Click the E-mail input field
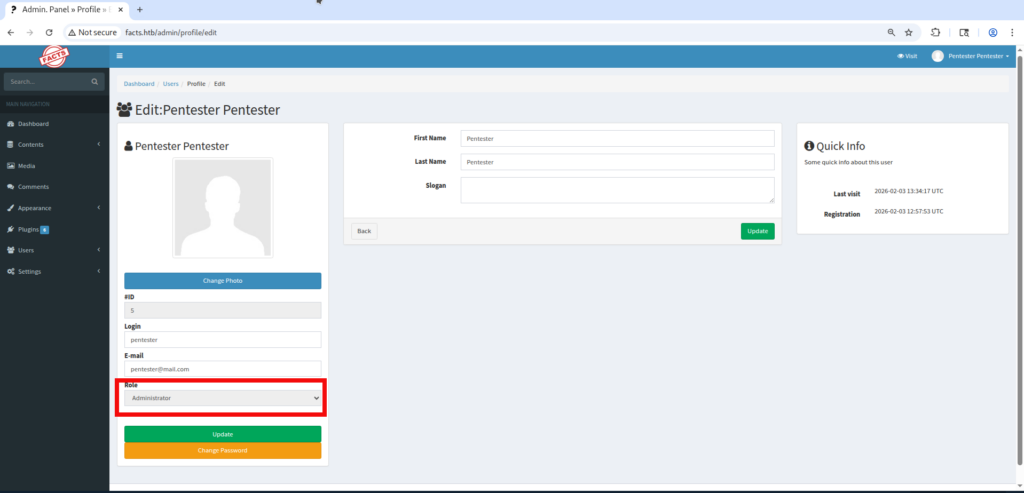The height and width of the screenshot is (493, 1024). [223, 369]
